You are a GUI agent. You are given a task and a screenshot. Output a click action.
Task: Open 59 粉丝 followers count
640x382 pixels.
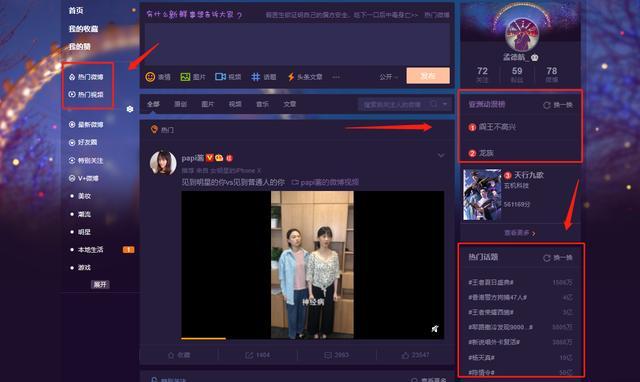click(517, 75)
